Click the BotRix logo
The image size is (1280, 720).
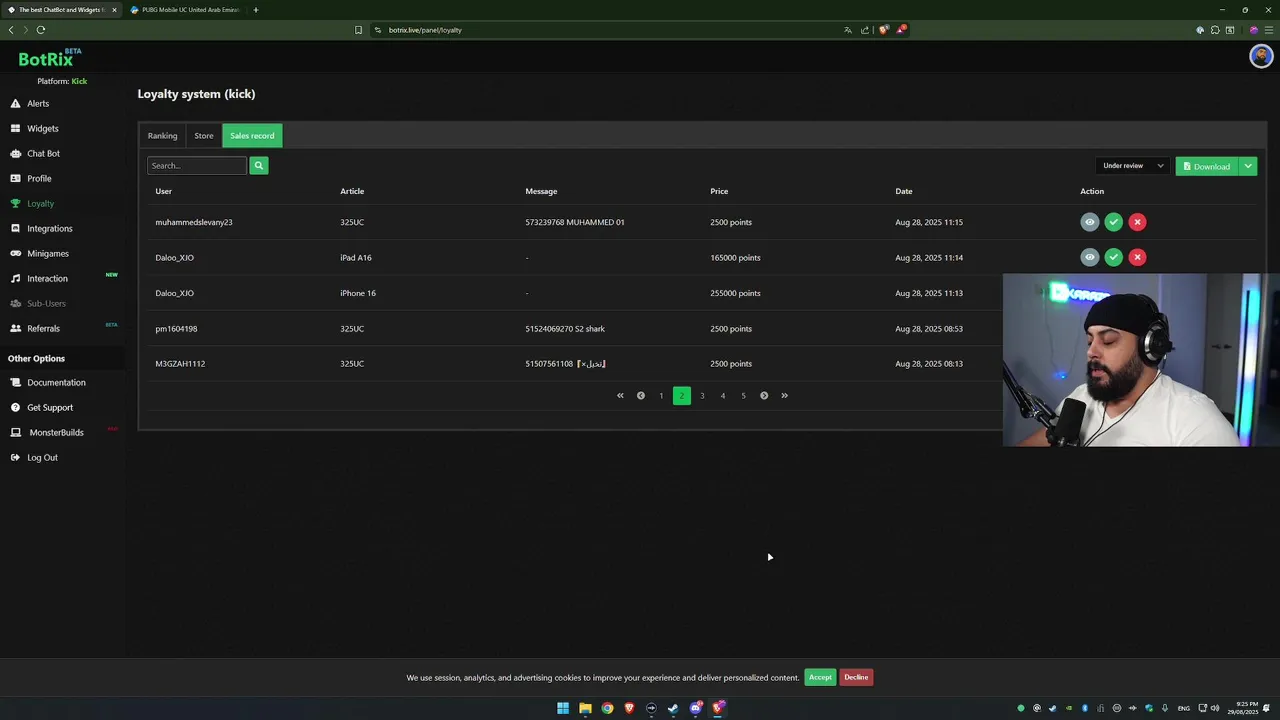50,58
